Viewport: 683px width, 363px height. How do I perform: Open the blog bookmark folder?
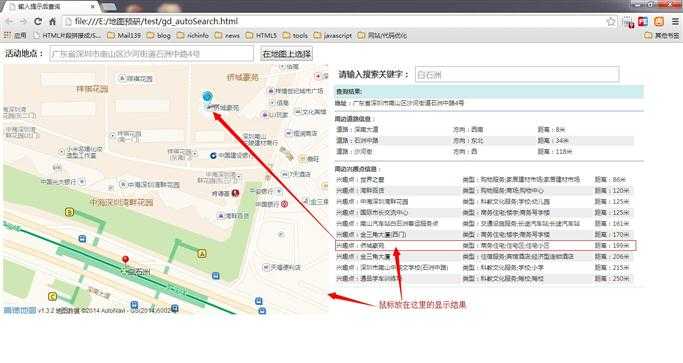pyautogui.click(x=159, y=35)
